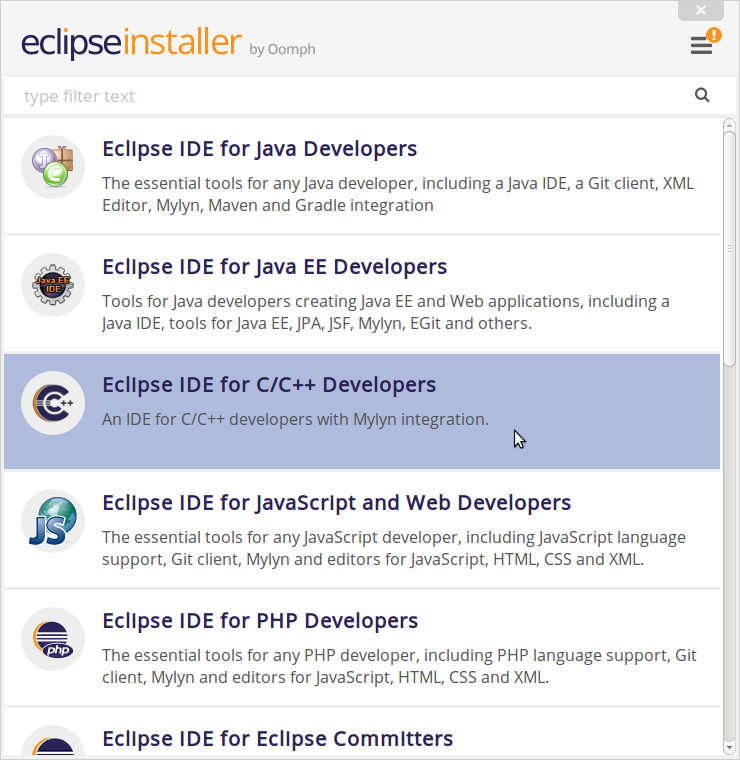740x760 pixels.
Task: Click the Java Developers package icon
Action: point(53,167)
